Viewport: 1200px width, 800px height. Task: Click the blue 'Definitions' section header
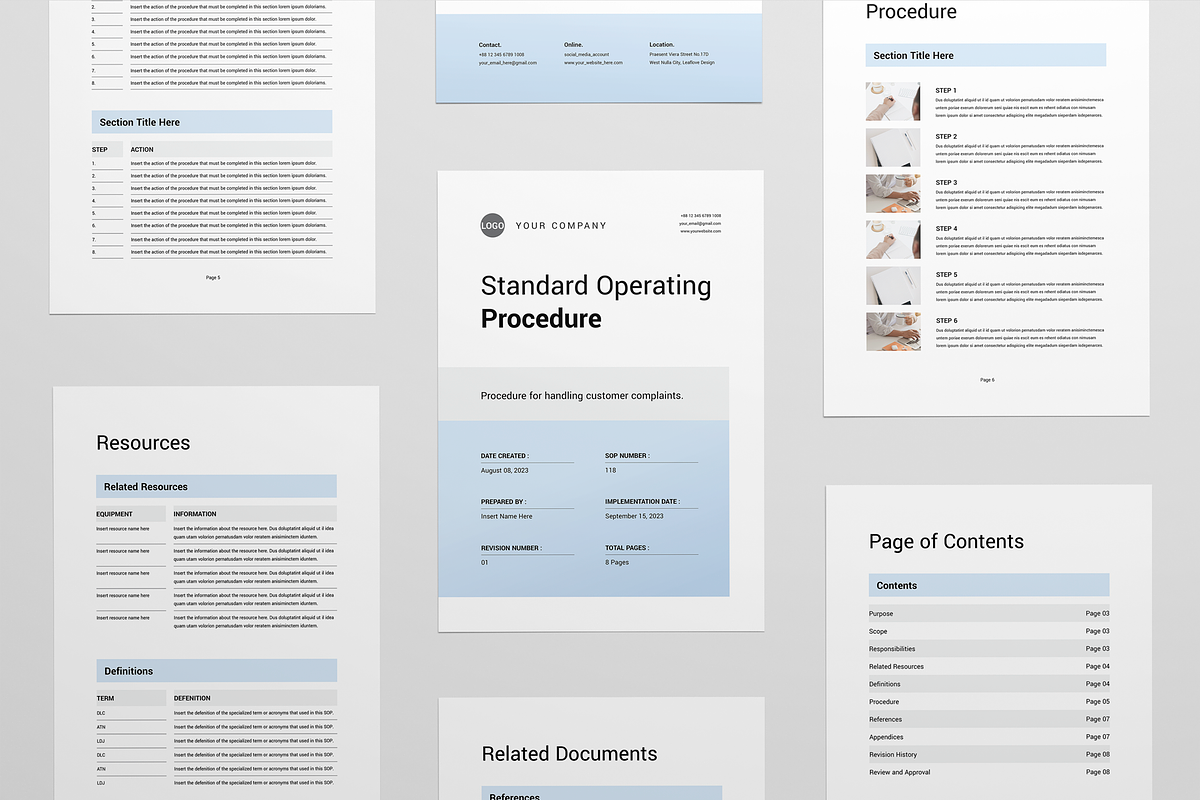(x=216, y=671)
